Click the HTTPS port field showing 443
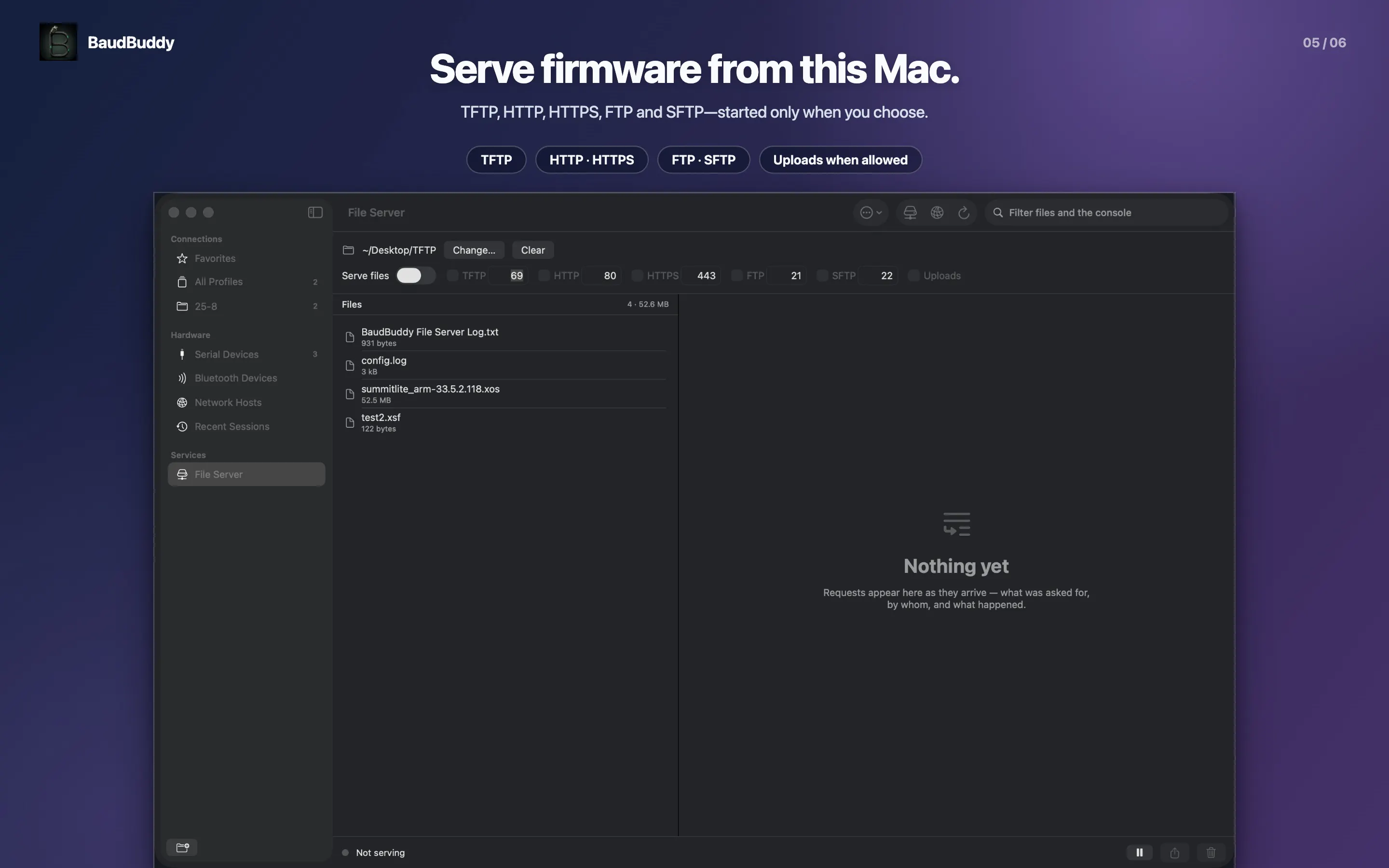Viewport: 1389px width, 868px height. tap(701, 275)
